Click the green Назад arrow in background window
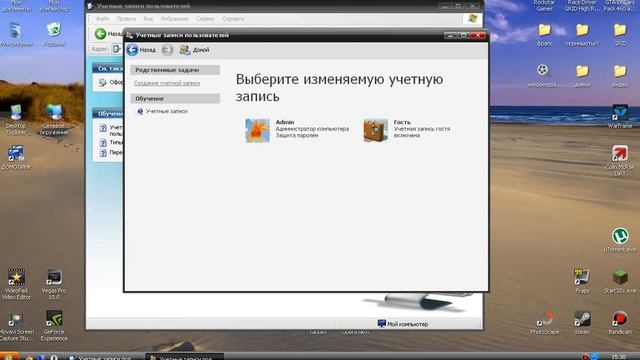 [100, 34]
